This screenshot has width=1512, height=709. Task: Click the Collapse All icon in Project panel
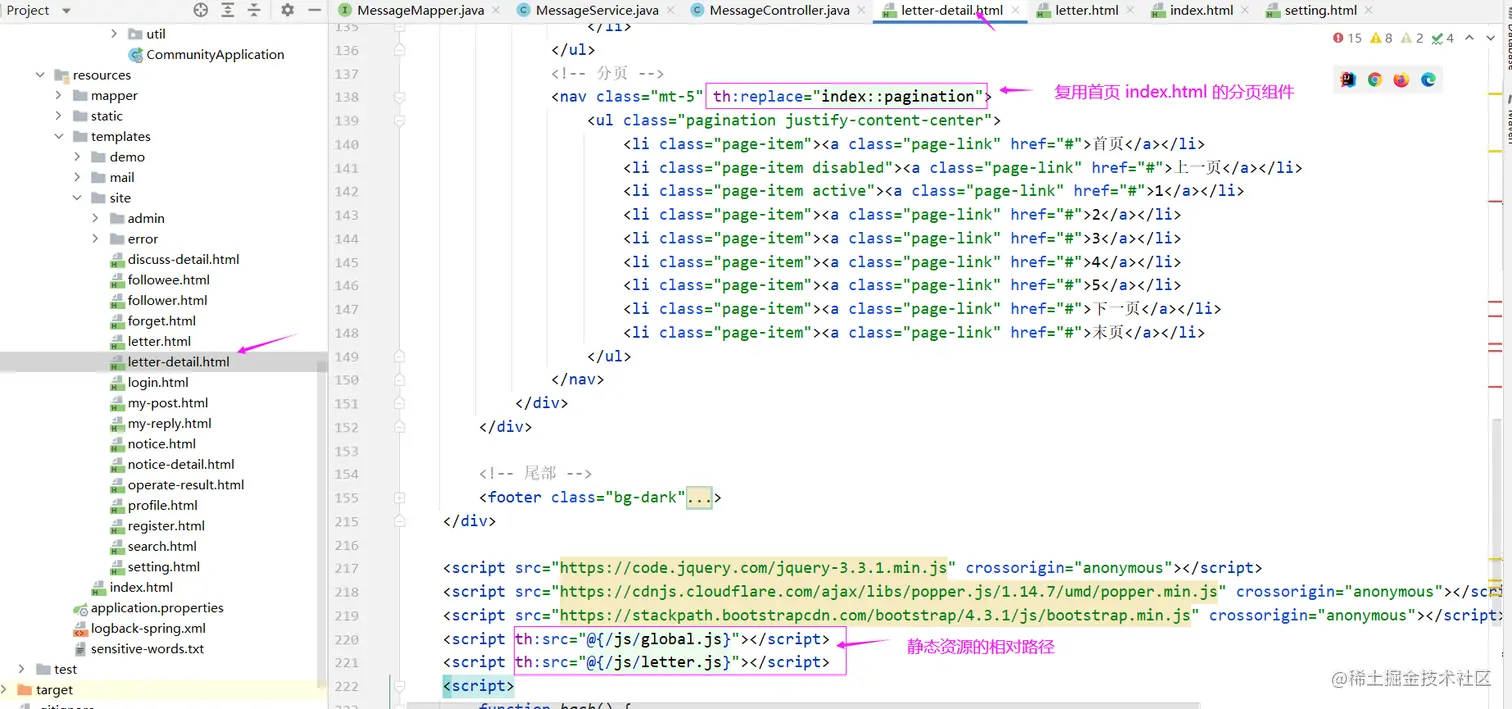[255, 10]
